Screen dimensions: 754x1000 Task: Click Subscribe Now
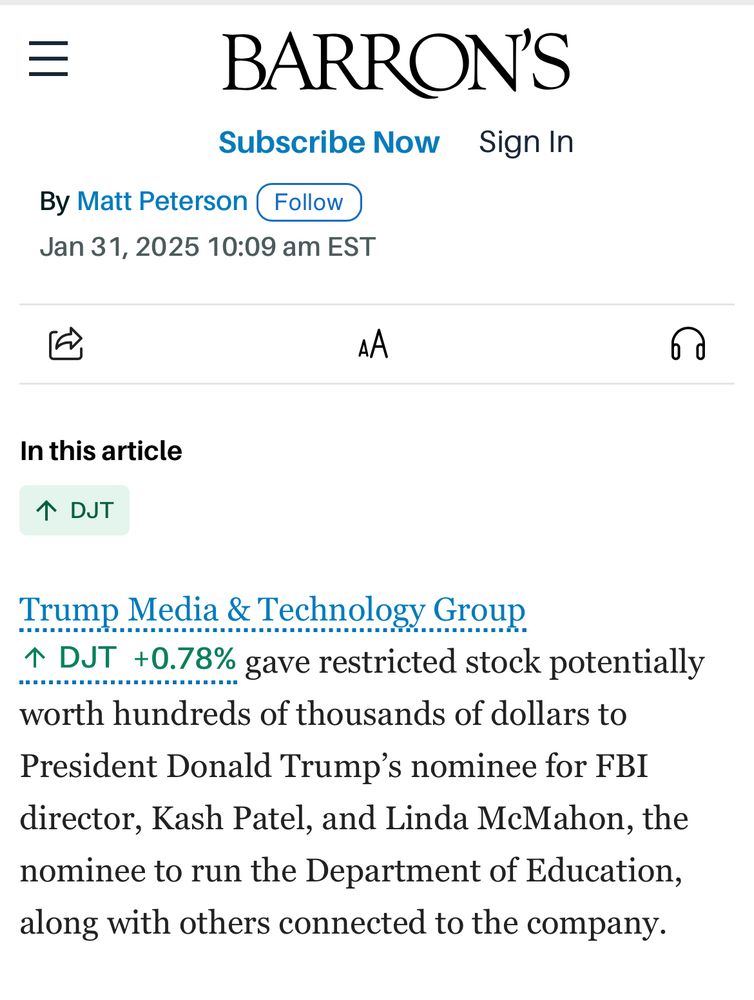click(329, 142)
